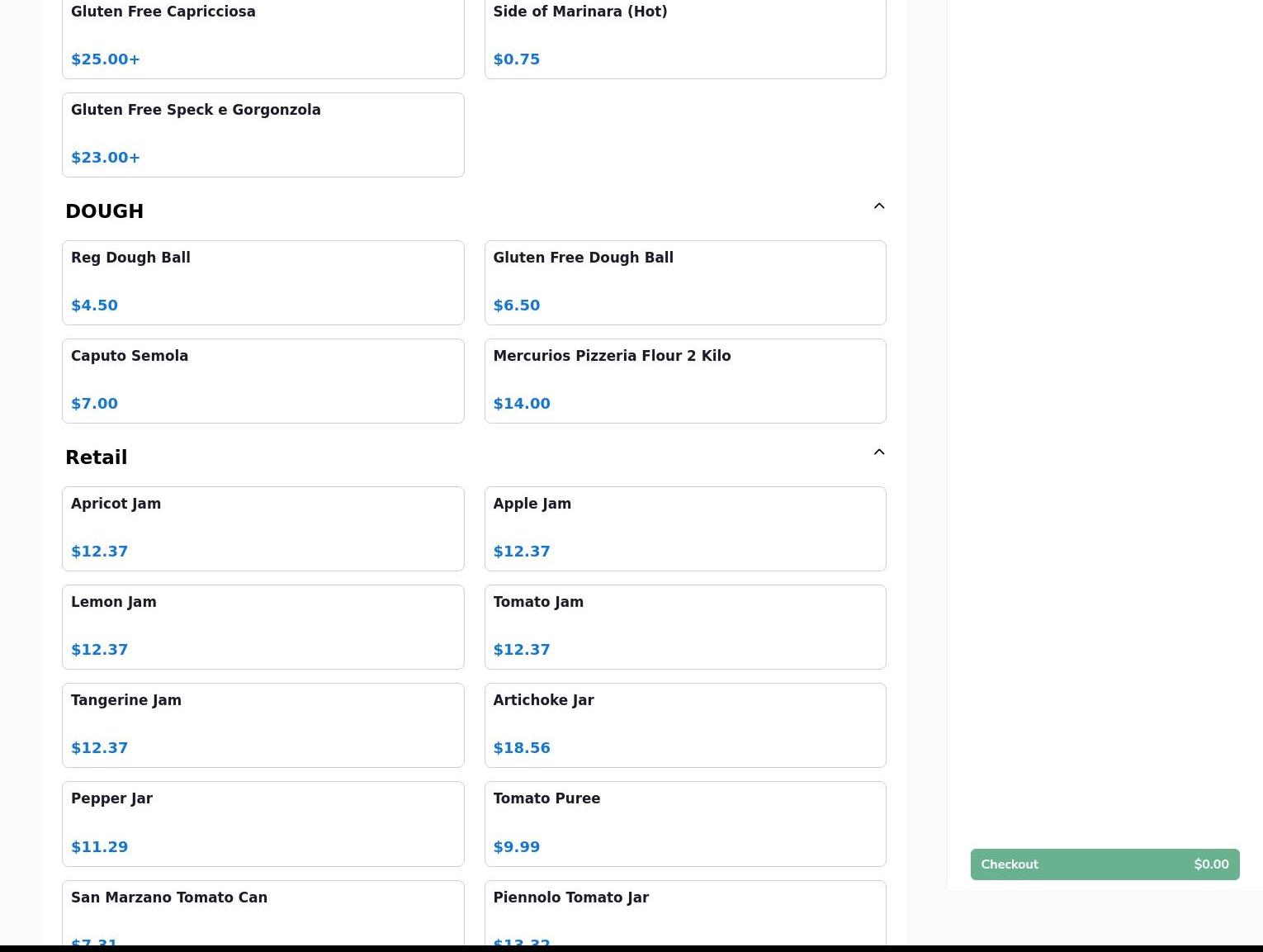The width and height of the screenshot is (1263, 952).
Task: Pick the Lemon Jam card
Action: [263, 627]
